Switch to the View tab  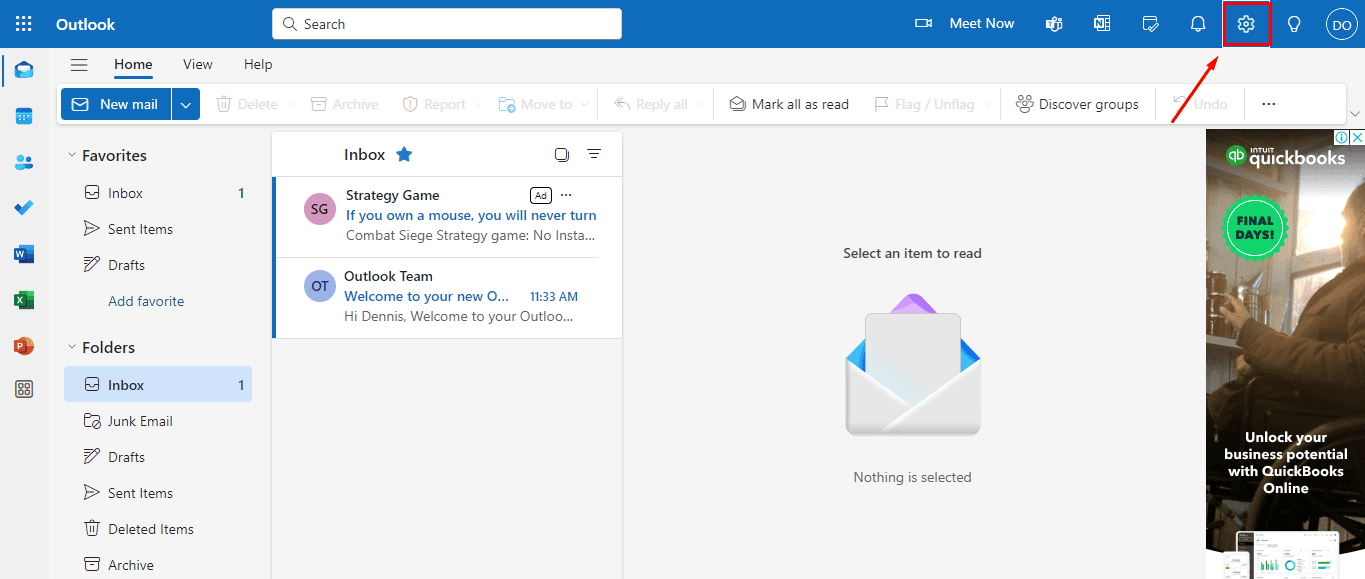[198, 64]
